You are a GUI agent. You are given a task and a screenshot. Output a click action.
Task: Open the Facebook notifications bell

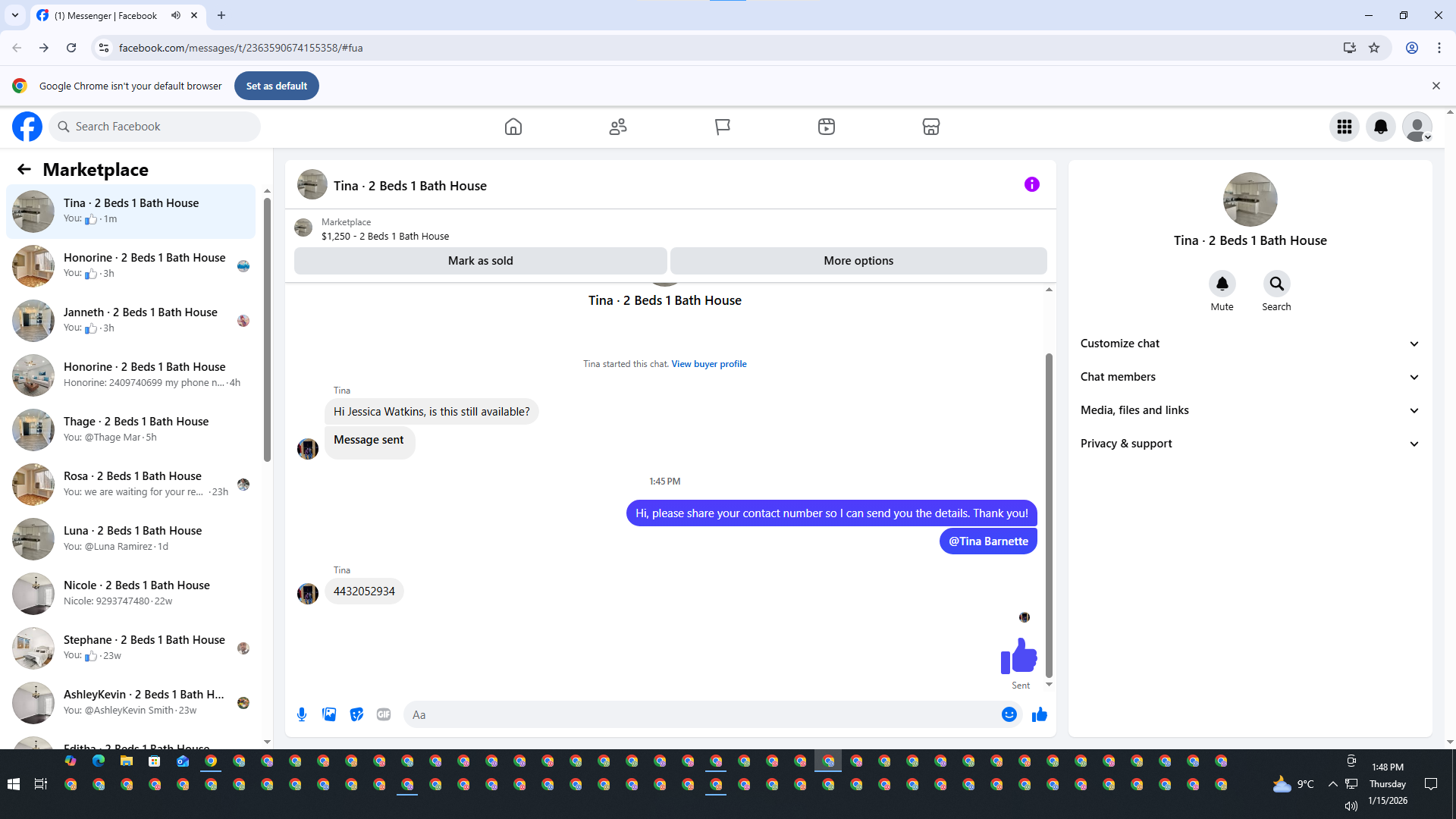click(x=1381, y=127)
